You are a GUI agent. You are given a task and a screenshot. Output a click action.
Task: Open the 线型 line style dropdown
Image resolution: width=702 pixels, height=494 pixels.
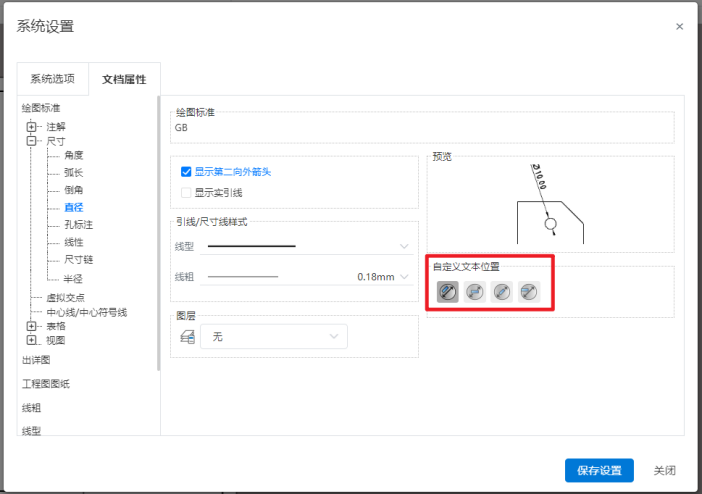pos(305,246)
